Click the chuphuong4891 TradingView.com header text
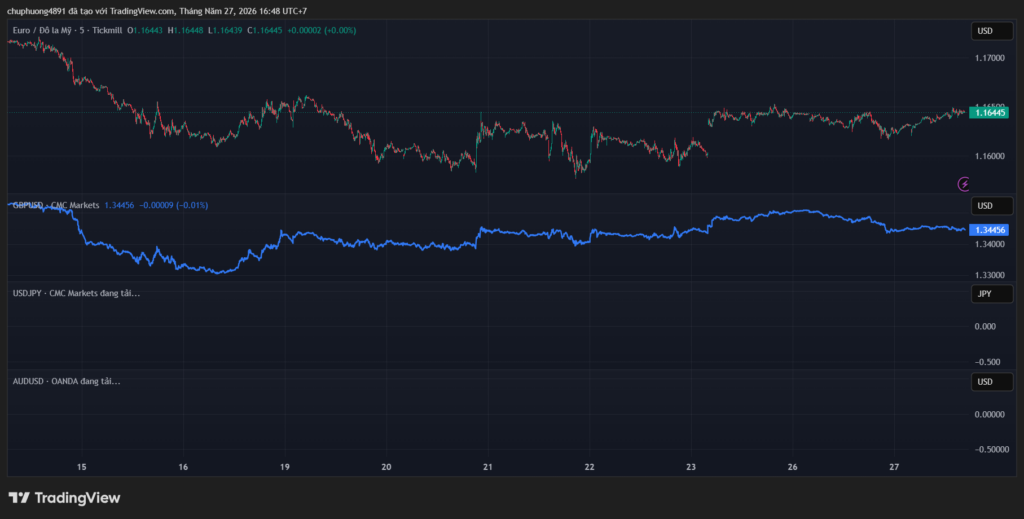The width and height of the screenshot is (1024, 519). (157, 11)
